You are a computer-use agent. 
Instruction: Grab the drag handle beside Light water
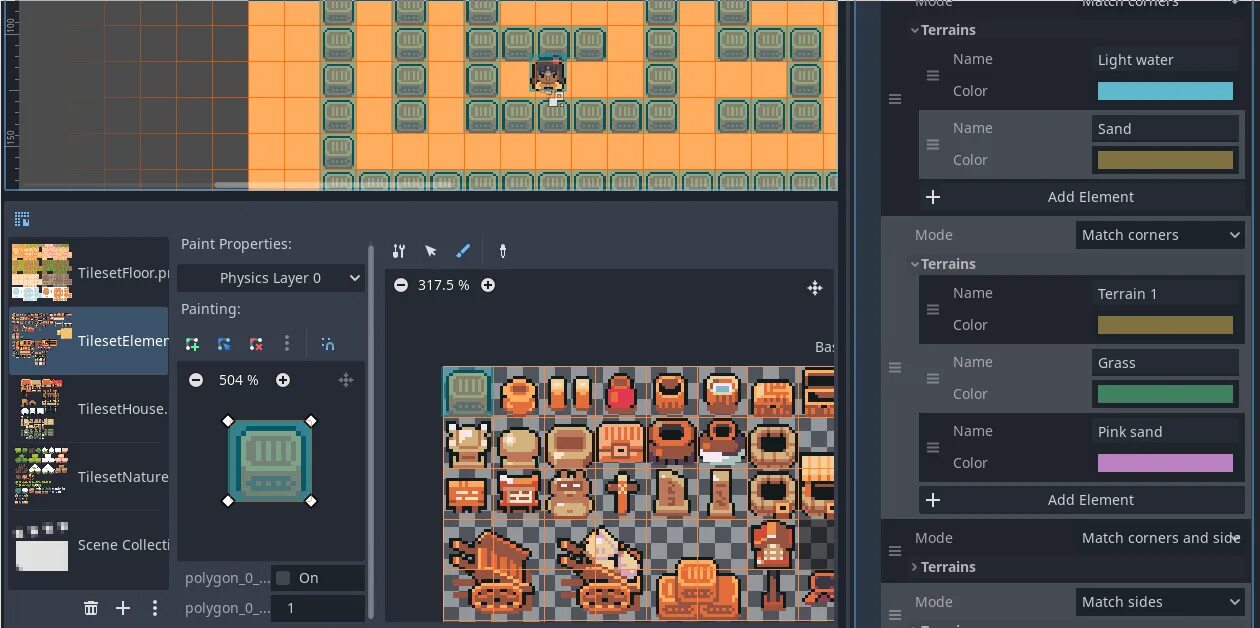(x=933, y=76)
